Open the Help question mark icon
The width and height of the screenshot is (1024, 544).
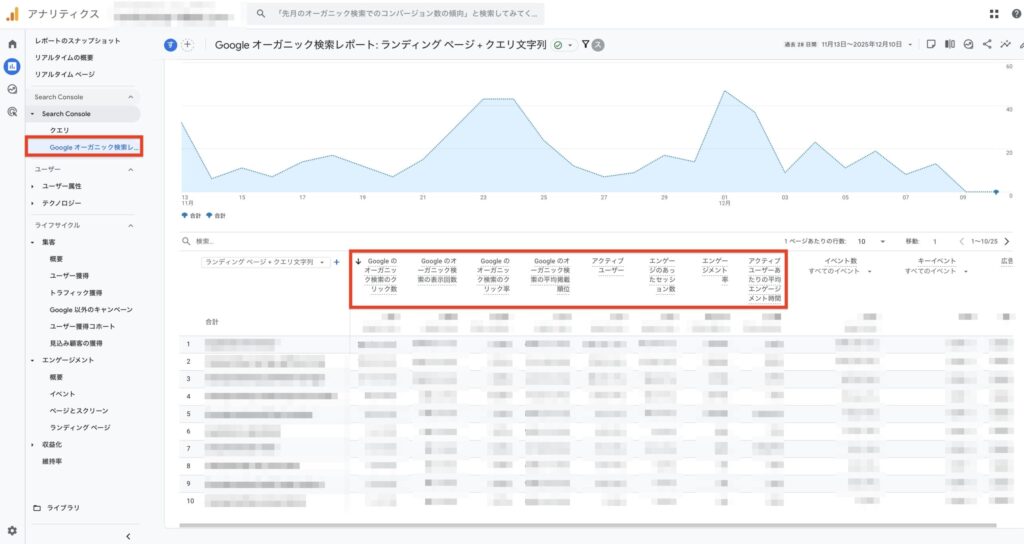(x=1015, y=14)
